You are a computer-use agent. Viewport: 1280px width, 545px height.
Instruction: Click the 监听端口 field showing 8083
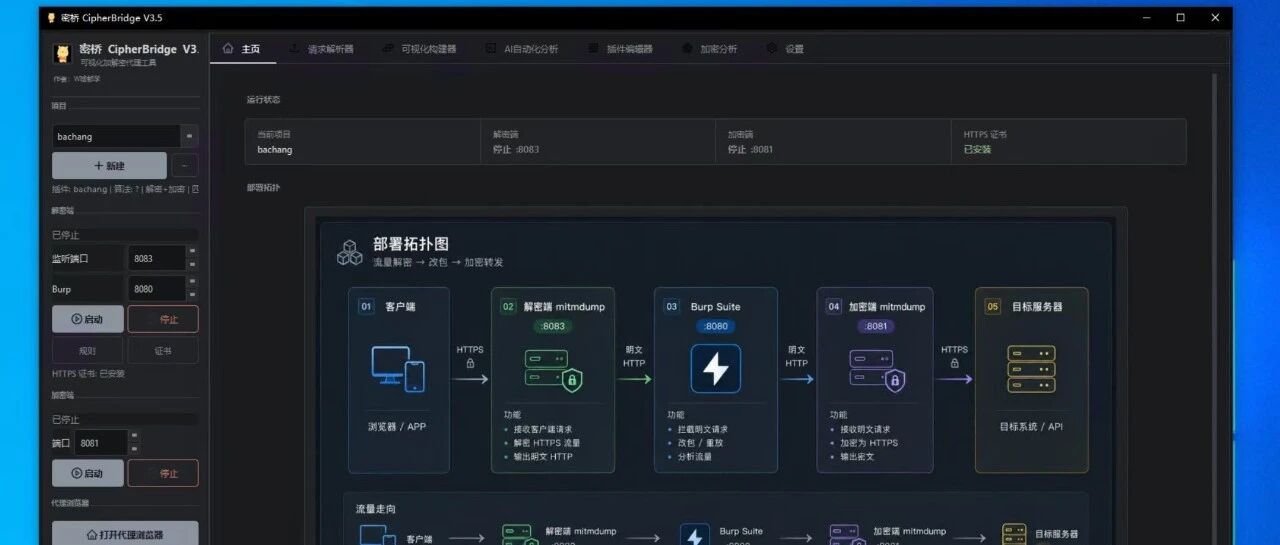coord(157,258)
